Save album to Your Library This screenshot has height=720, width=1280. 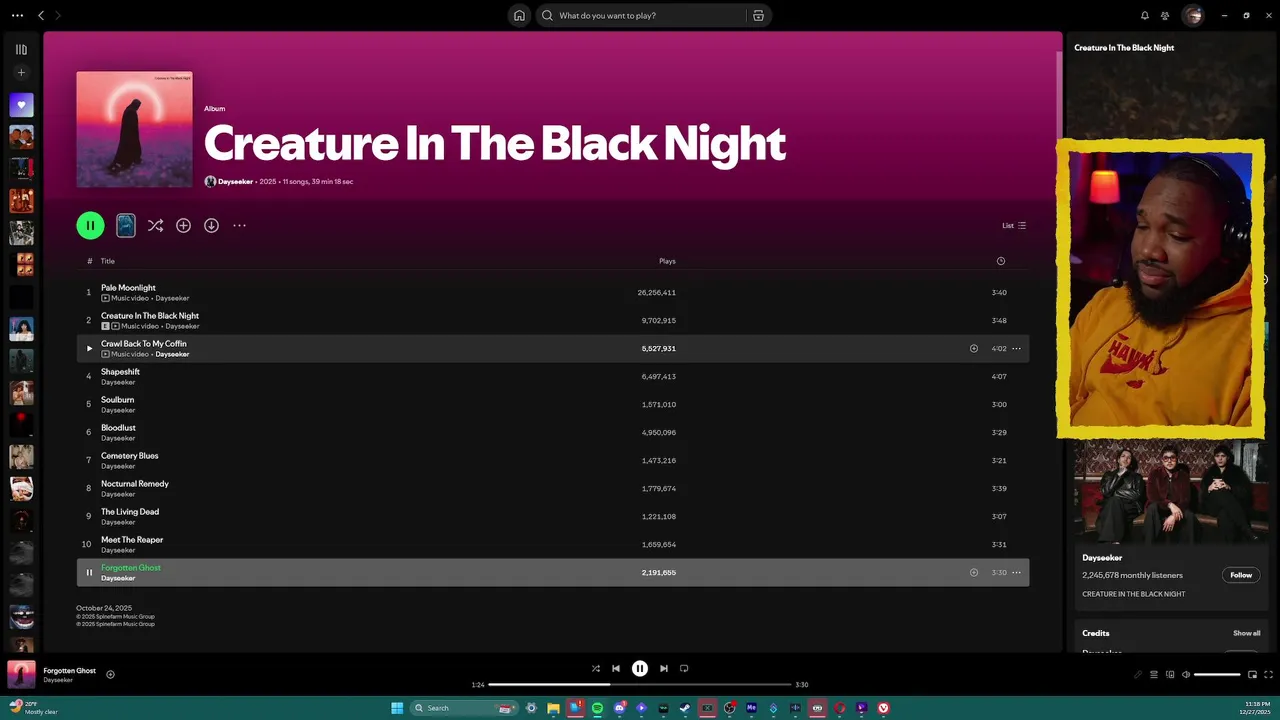coord(183,226)
